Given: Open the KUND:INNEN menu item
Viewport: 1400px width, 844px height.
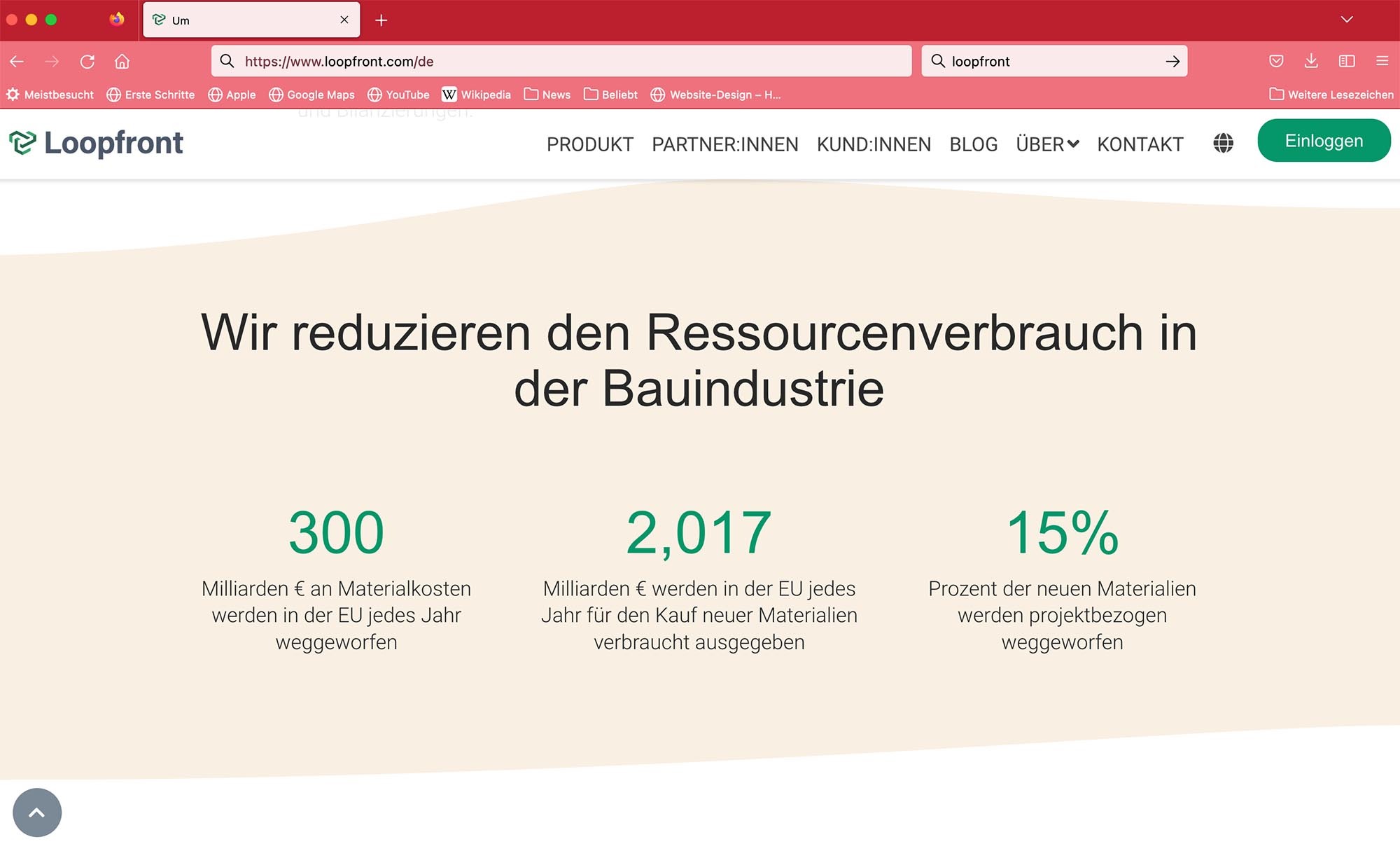Looking at the screenshot, I should click(x=874, y=144).
